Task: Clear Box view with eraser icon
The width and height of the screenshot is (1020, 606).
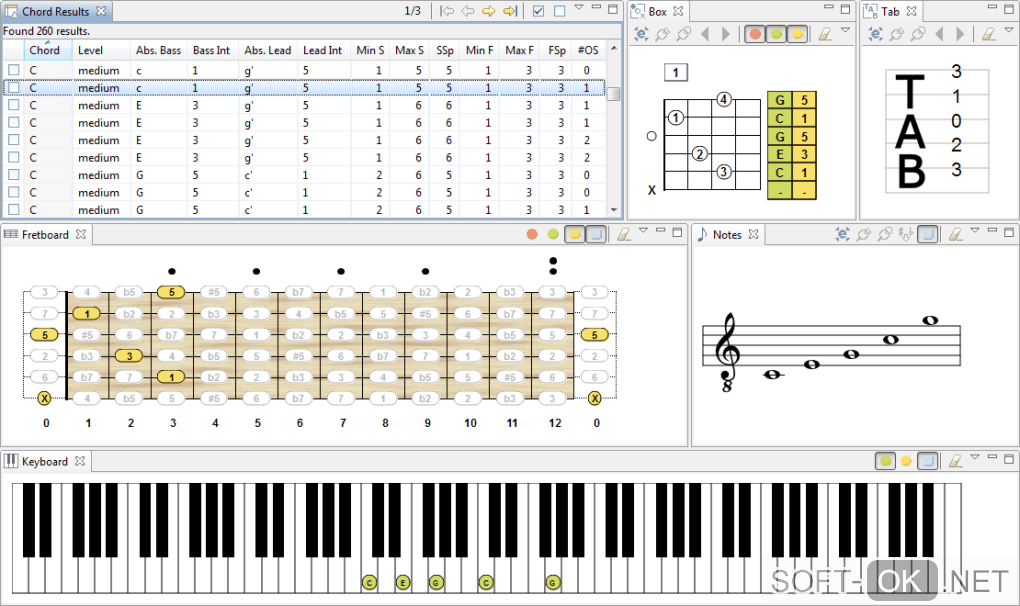Action: 825,34
